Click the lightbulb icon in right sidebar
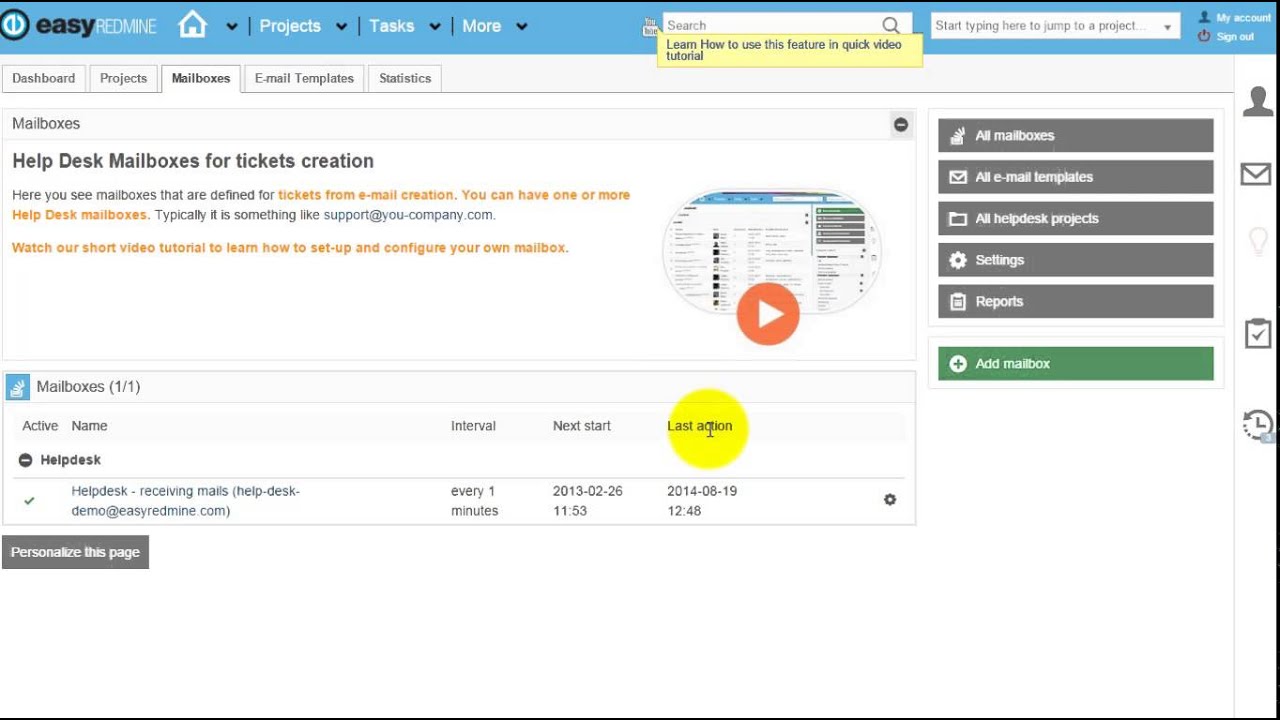The width and height of the screenshot is (1280, 720). tap(1258, 243)
